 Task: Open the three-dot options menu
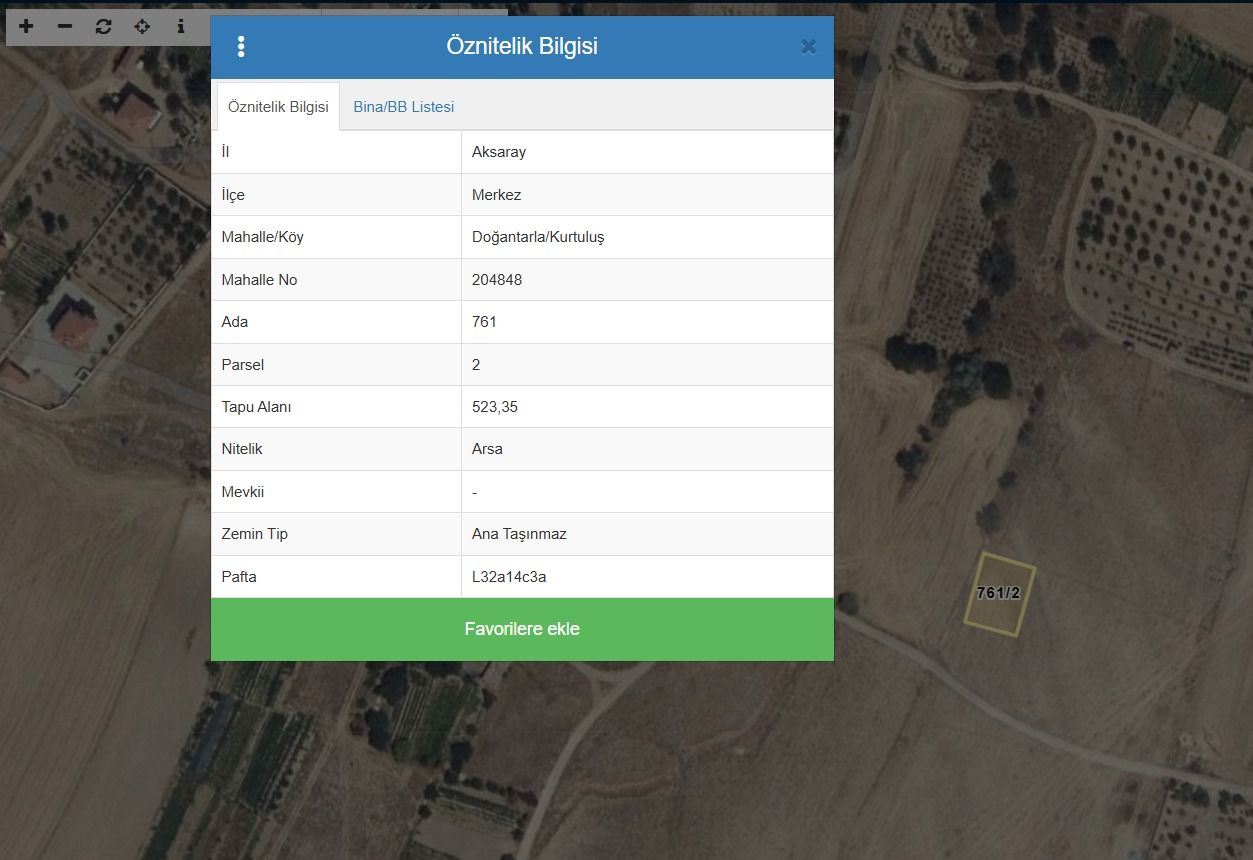(x=241, y=46)
